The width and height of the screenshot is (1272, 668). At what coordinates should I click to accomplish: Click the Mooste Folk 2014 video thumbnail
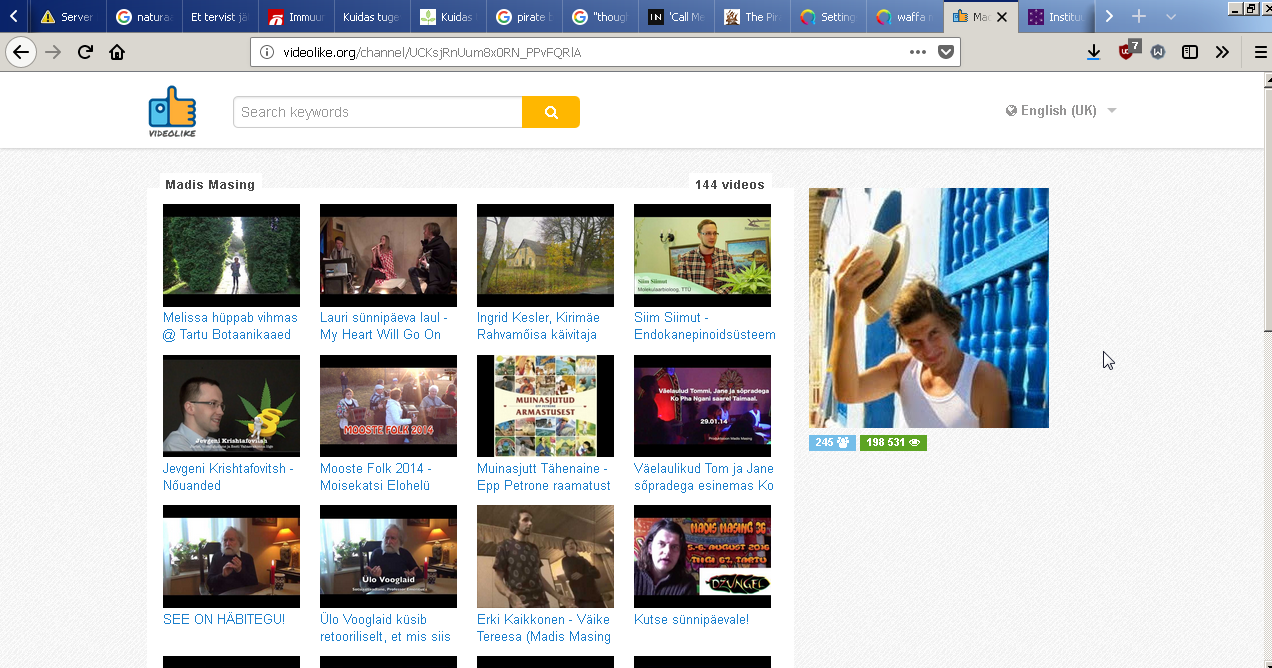(x=388, y=406)
